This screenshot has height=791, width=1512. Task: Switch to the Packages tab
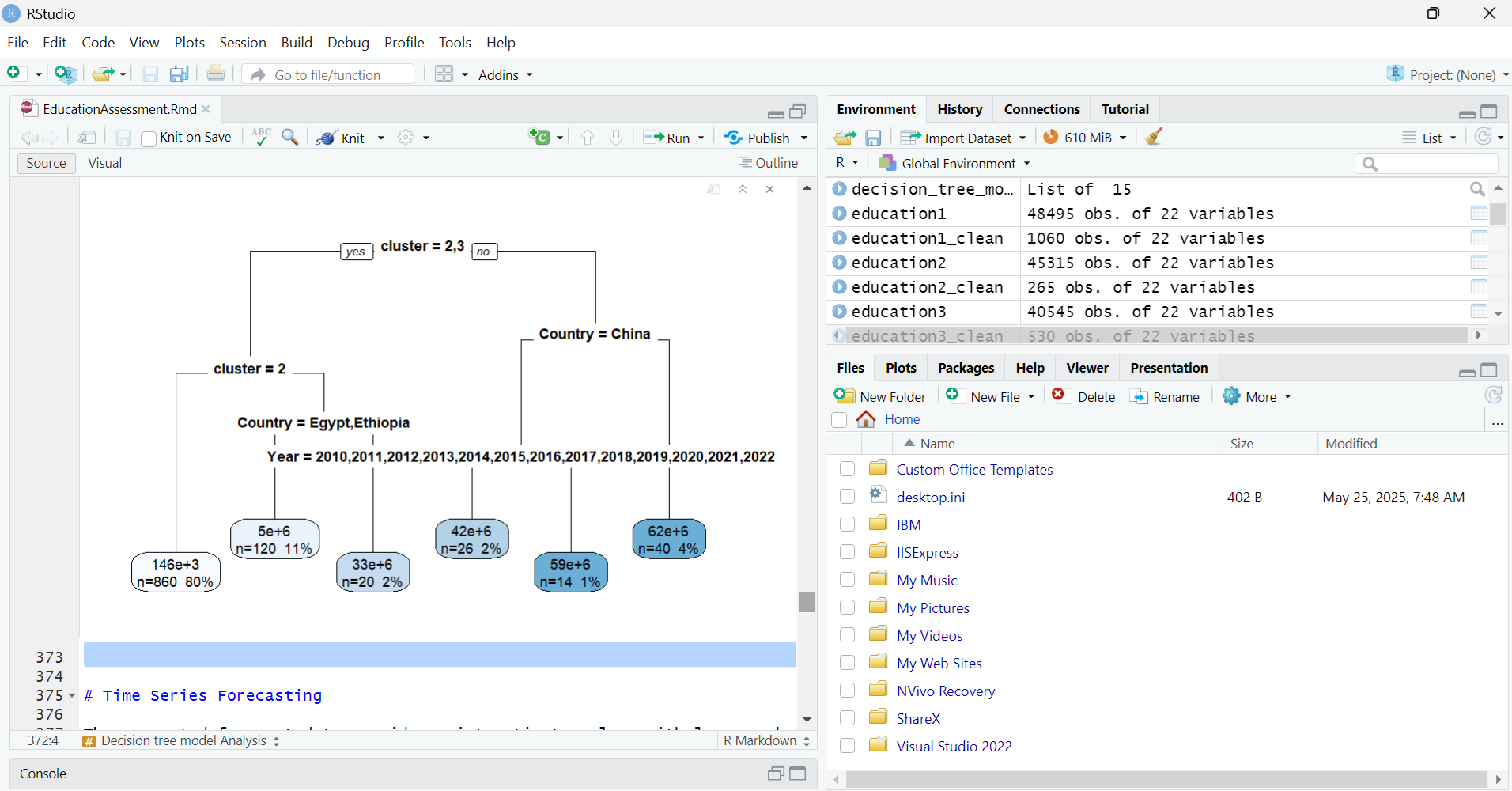click(966, 368)
